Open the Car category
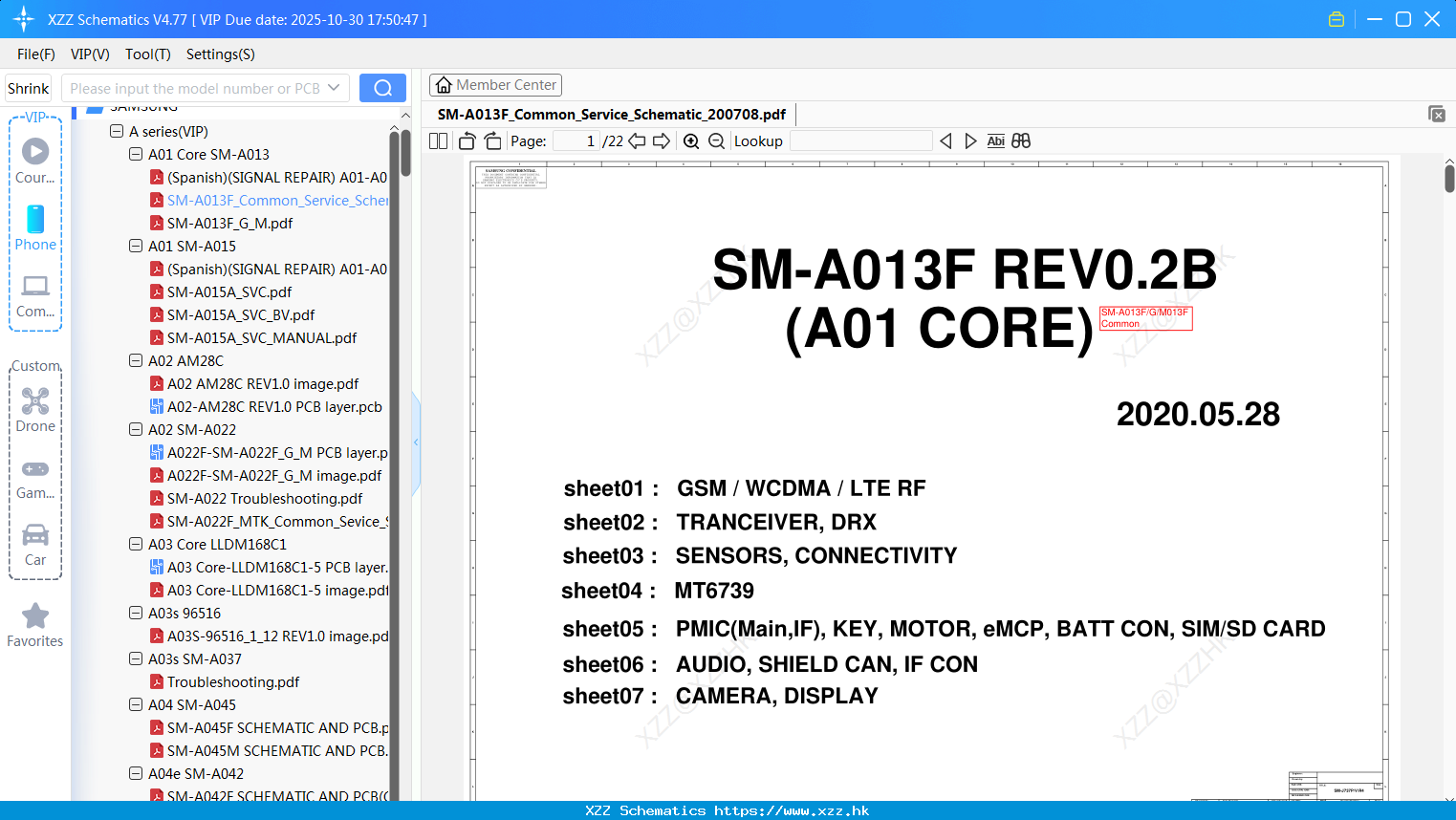This screenshot has height=820, width=1456. coord(35,545)
